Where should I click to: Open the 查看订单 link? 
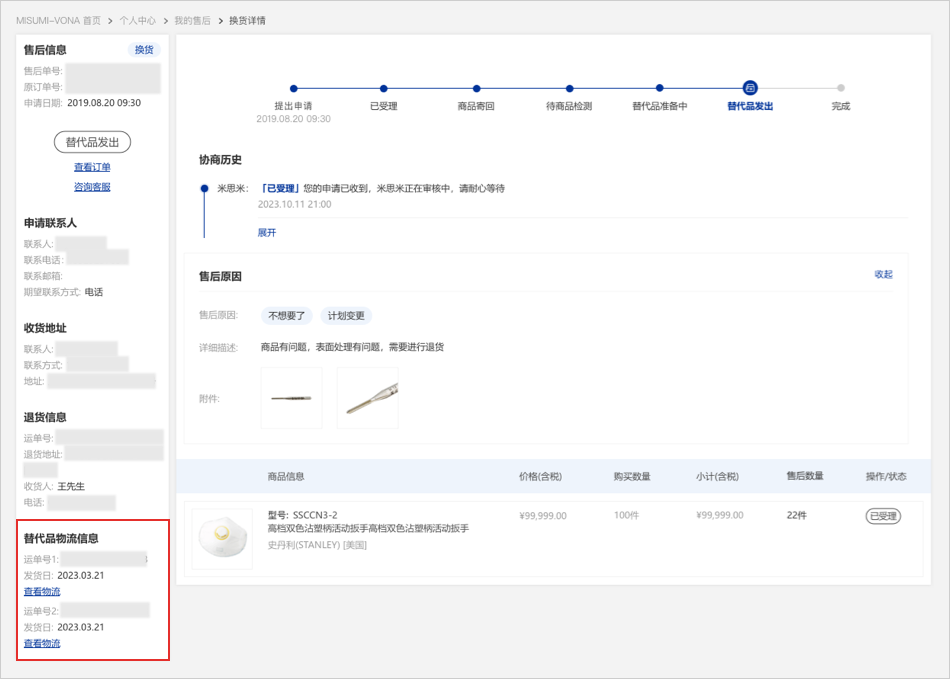tap(92, 167)
